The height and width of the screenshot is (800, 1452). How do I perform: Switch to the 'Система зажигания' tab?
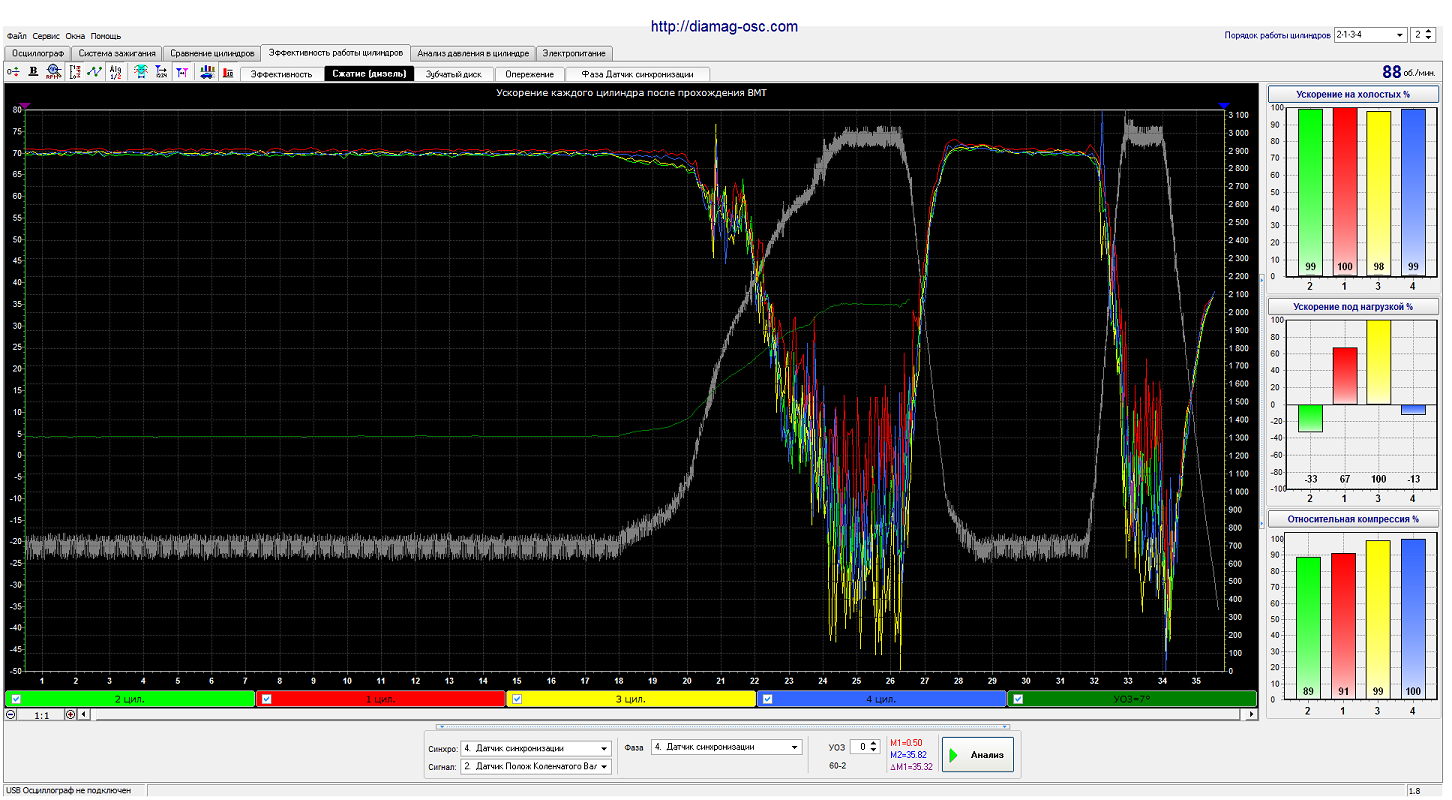(117, 53)
